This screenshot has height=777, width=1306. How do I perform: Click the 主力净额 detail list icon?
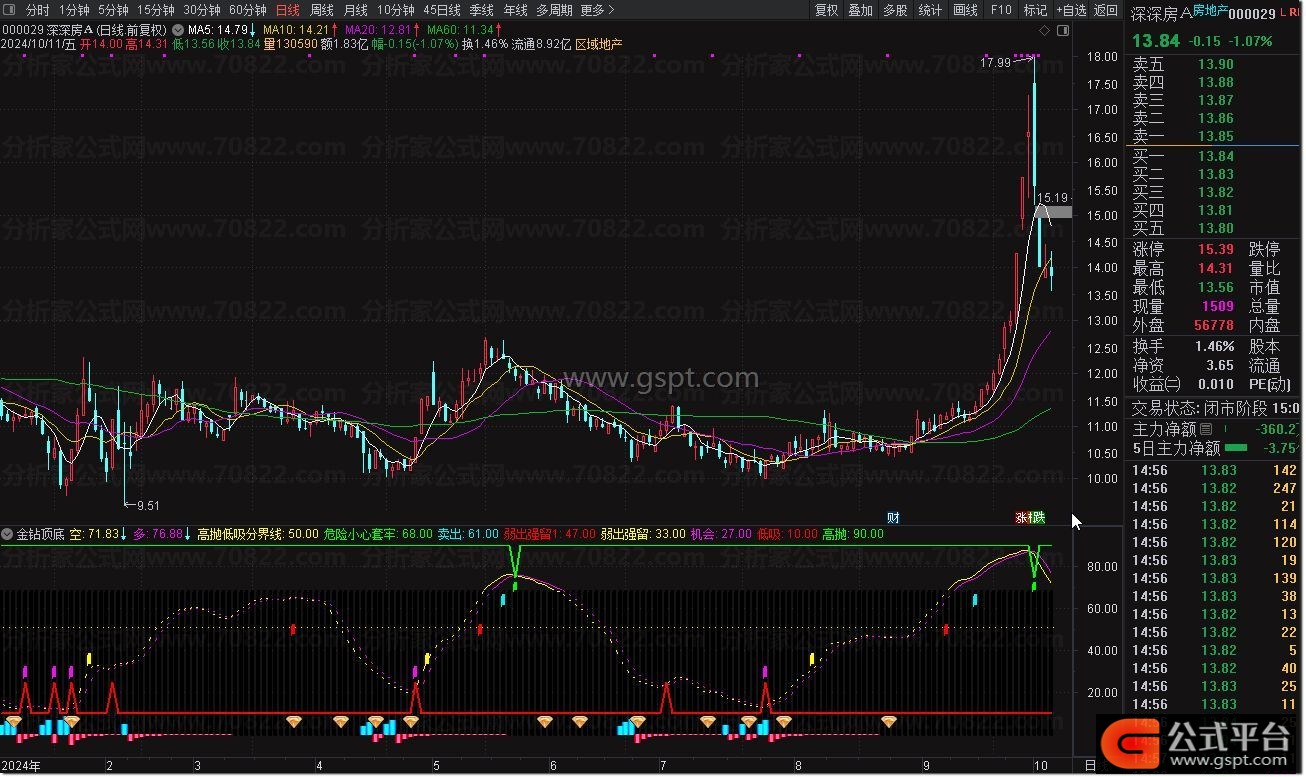1206,429
